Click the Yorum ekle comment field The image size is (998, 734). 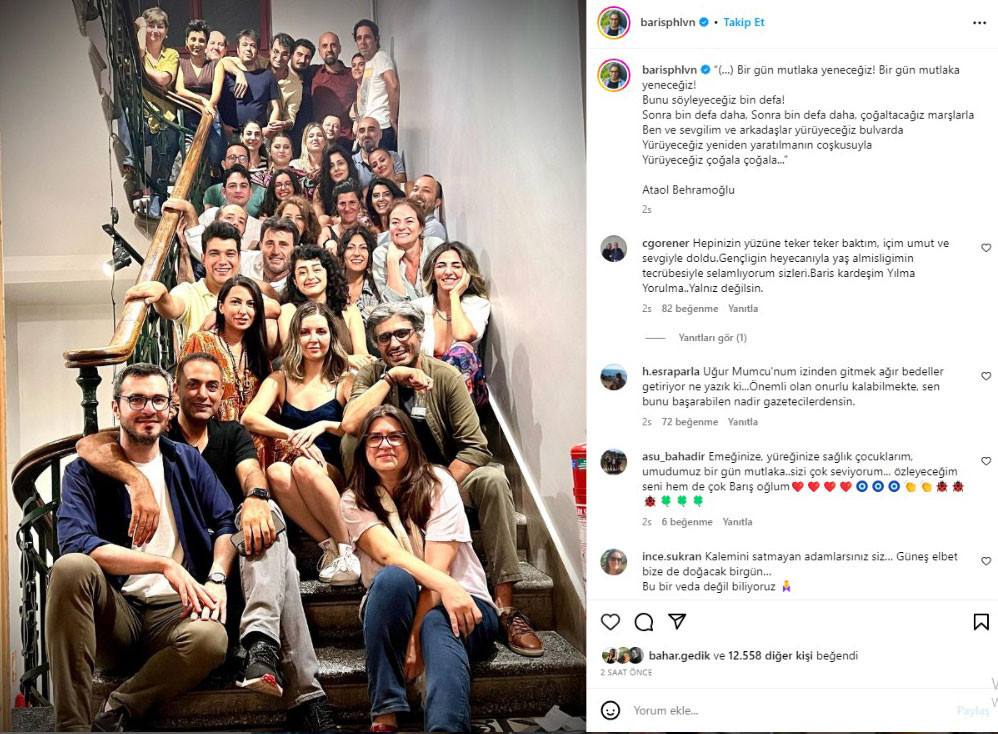tap(789, 710)
